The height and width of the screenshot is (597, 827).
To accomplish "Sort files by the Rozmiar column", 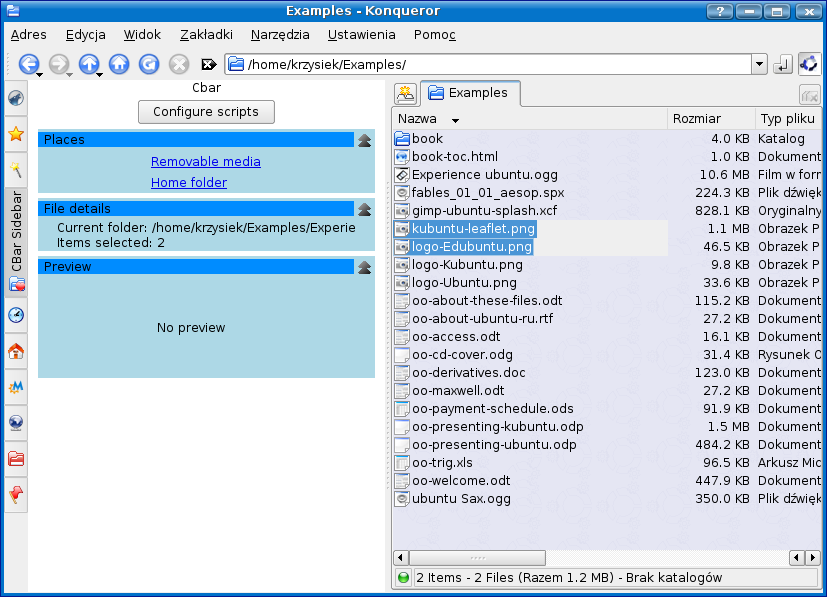I will point(697,119).
